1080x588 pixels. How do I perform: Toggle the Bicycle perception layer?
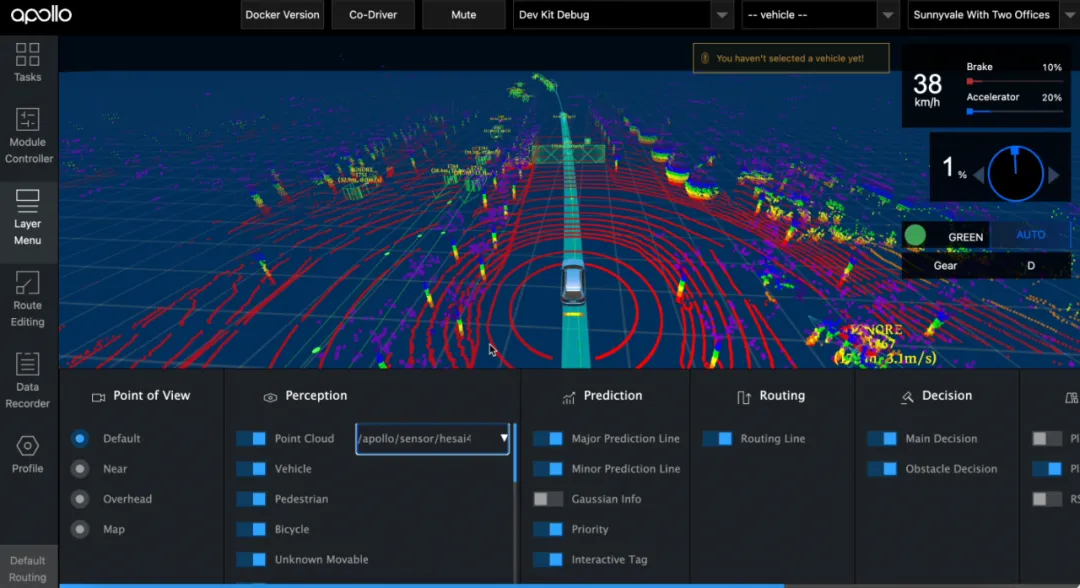(251, 529)
